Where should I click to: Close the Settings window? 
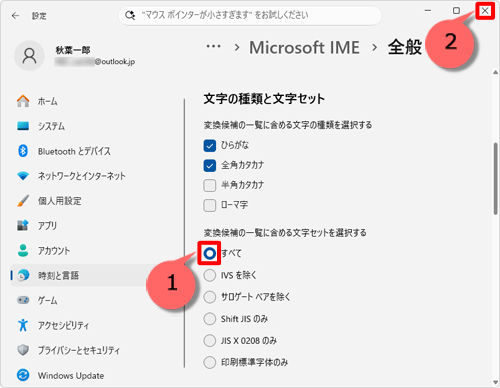[x=485, y=11]
